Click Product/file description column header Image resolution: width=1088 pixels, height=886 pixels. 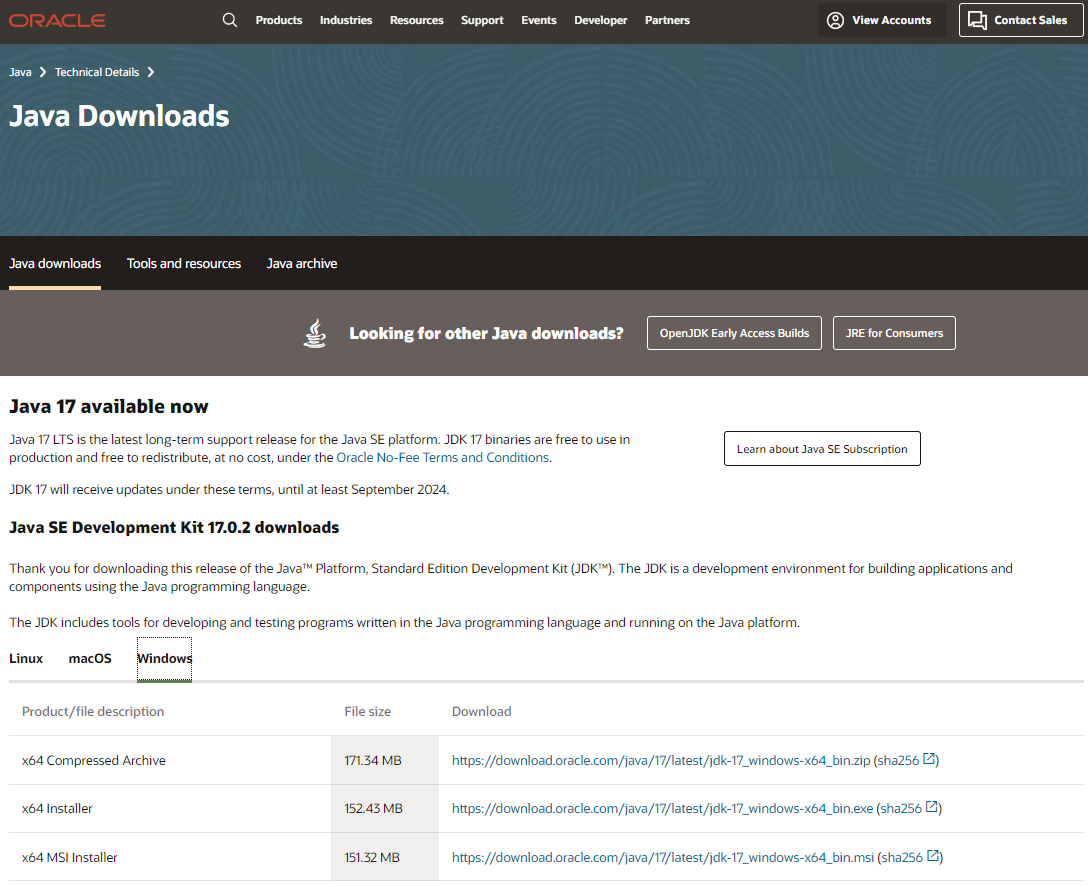point(93,711)
